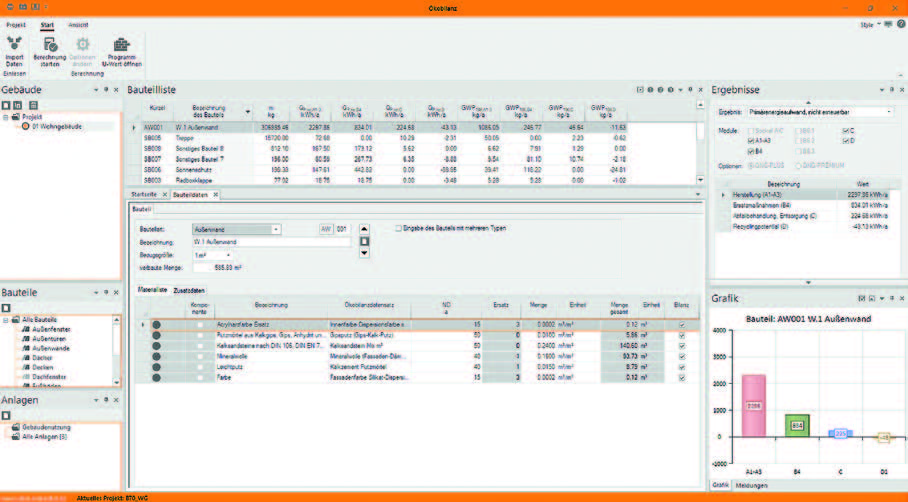Switch to the Startseite document tab

pyautogui.click(x=144, y=195)
